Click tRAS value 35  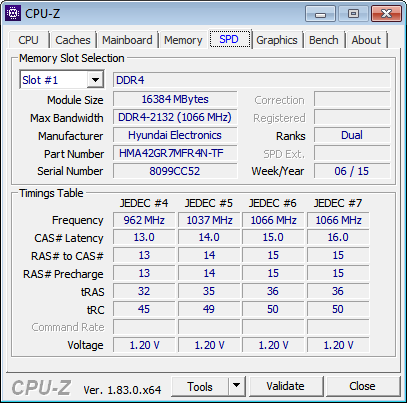tap(209, 291)
